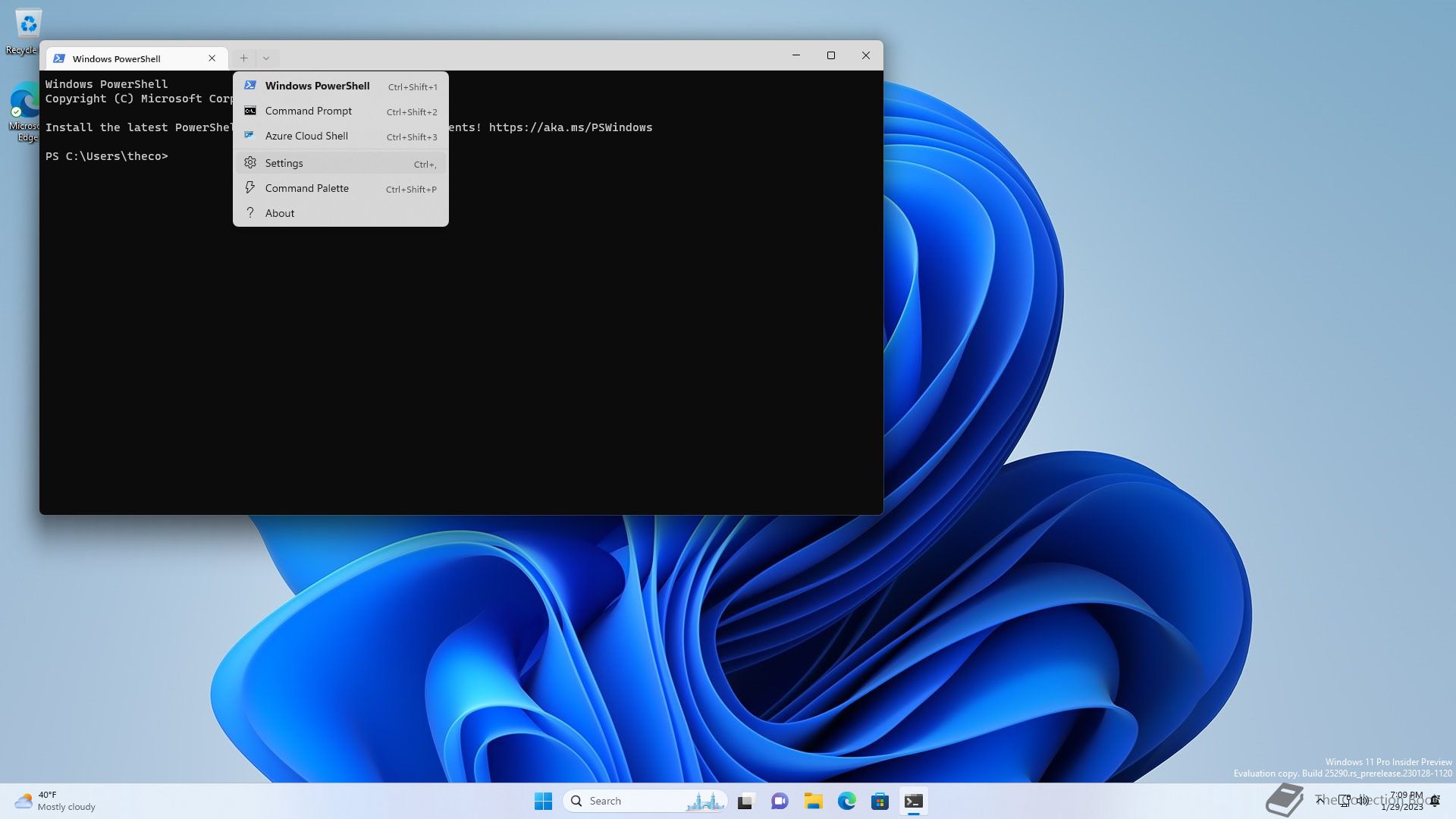Click the Command Palette lightning icon
The image size is (1456, 819).
(x=250, y=187)
